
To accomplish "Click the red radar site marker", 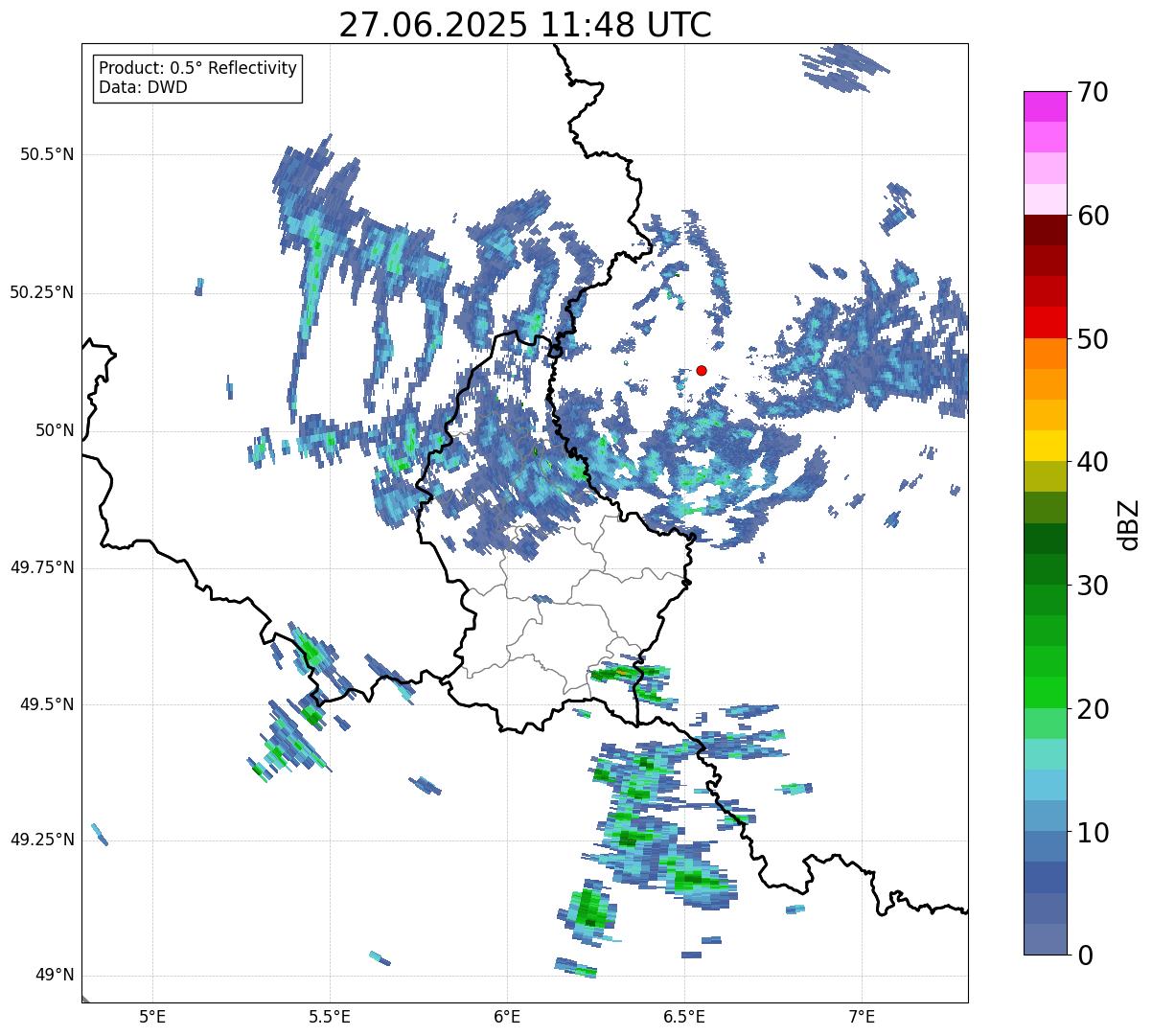I will point(702,370).
